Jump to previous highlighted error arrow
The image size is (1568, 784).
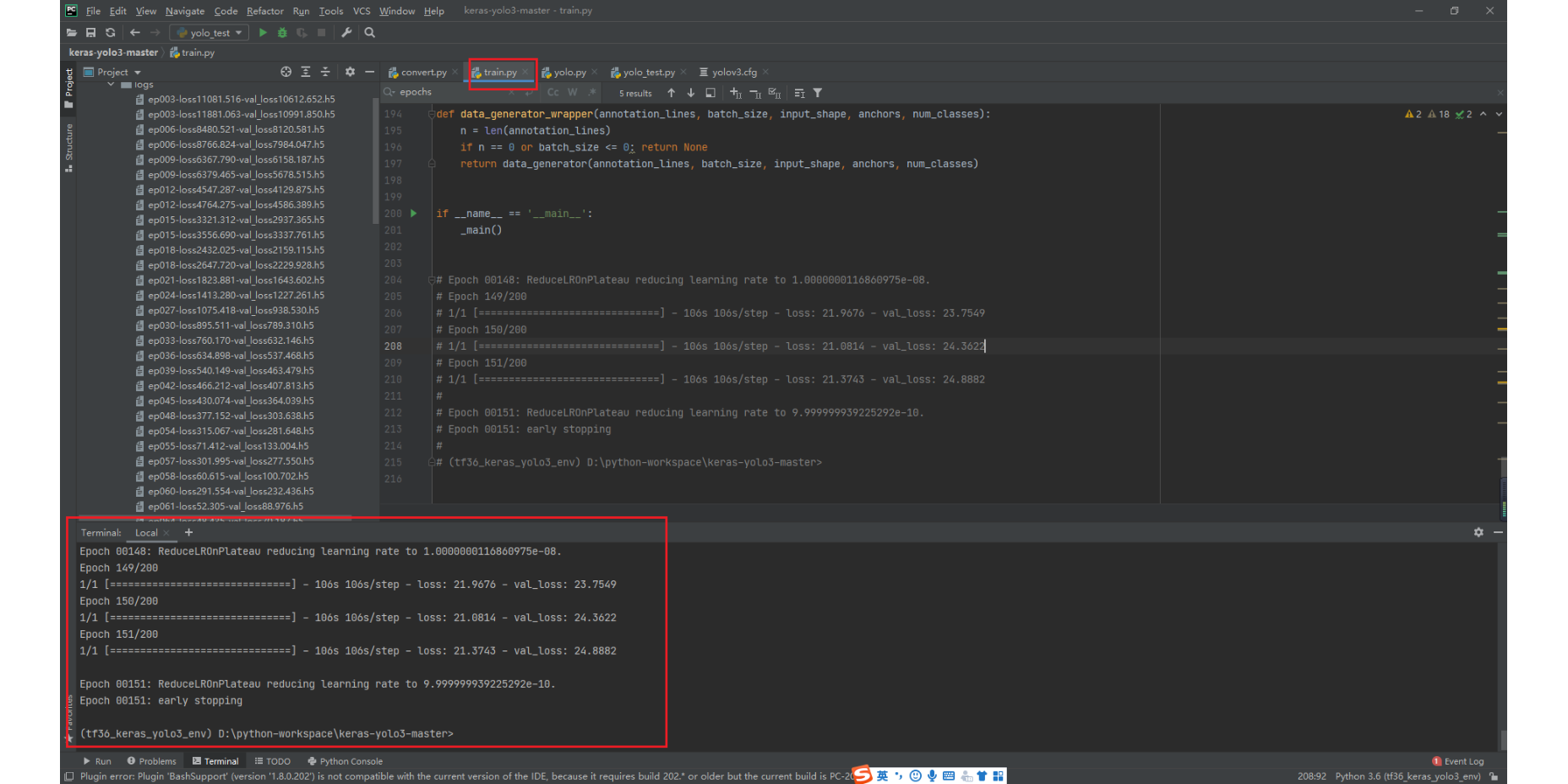(1484, 114)
